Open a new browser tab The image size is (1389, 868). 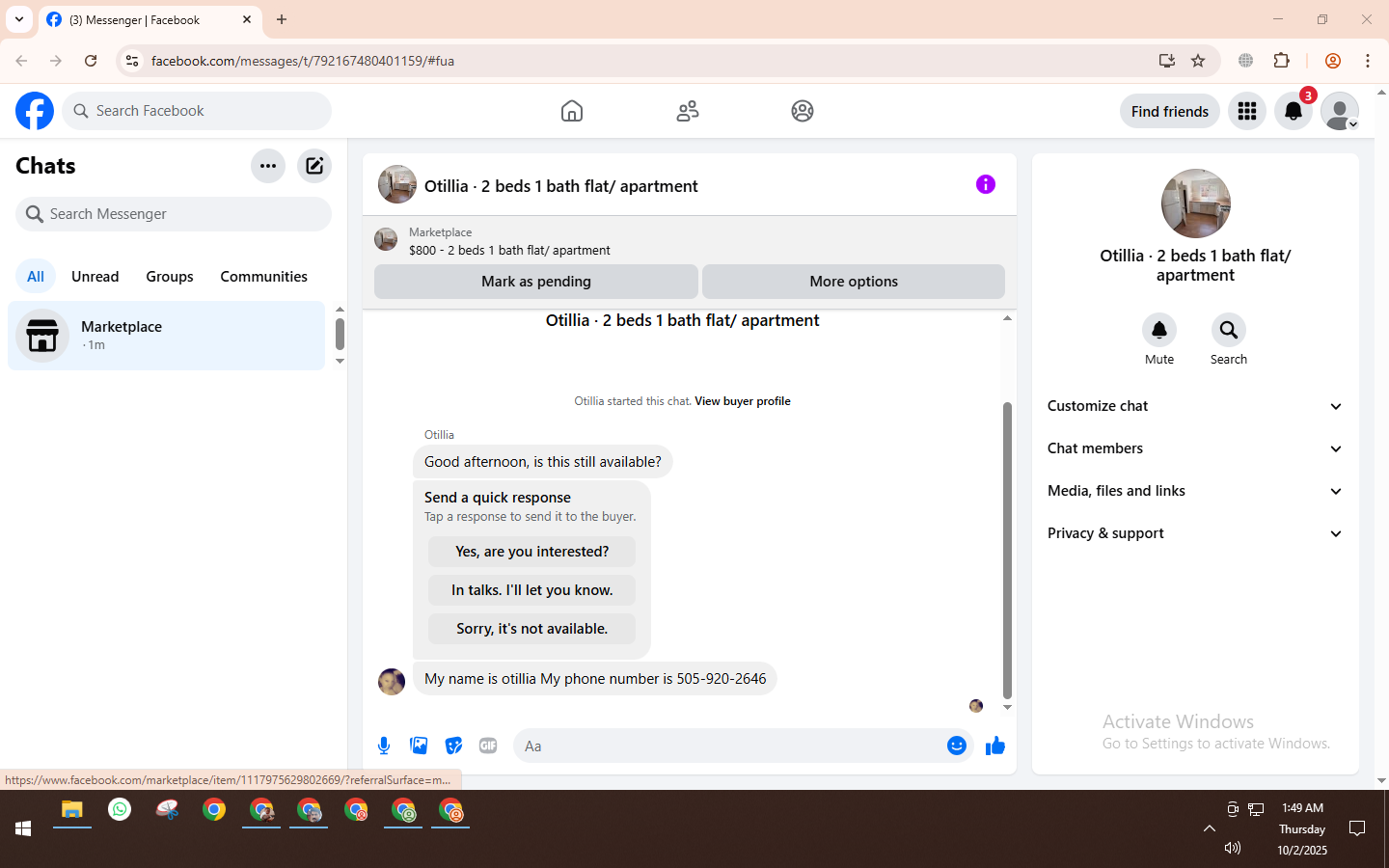click(282, 19)
